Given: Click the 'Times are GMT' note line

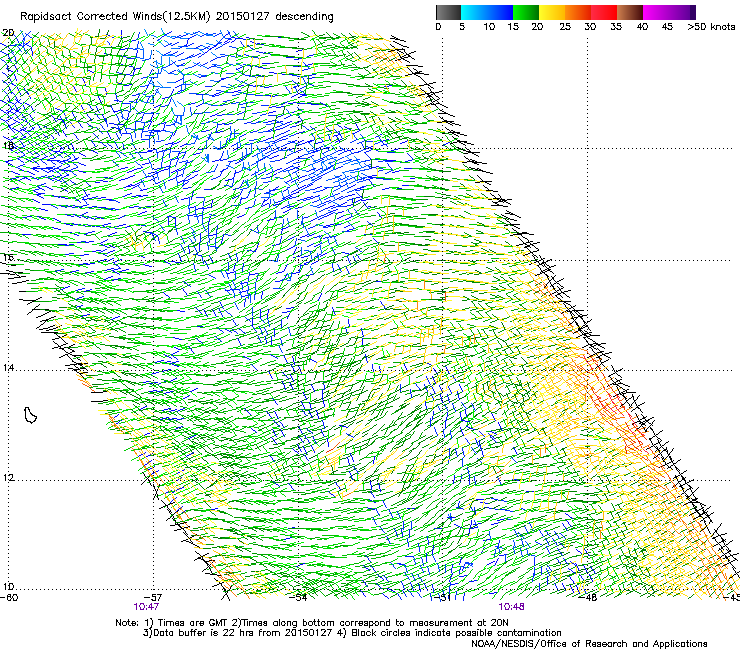Looking at the screenshot, I should click(312, 623).
